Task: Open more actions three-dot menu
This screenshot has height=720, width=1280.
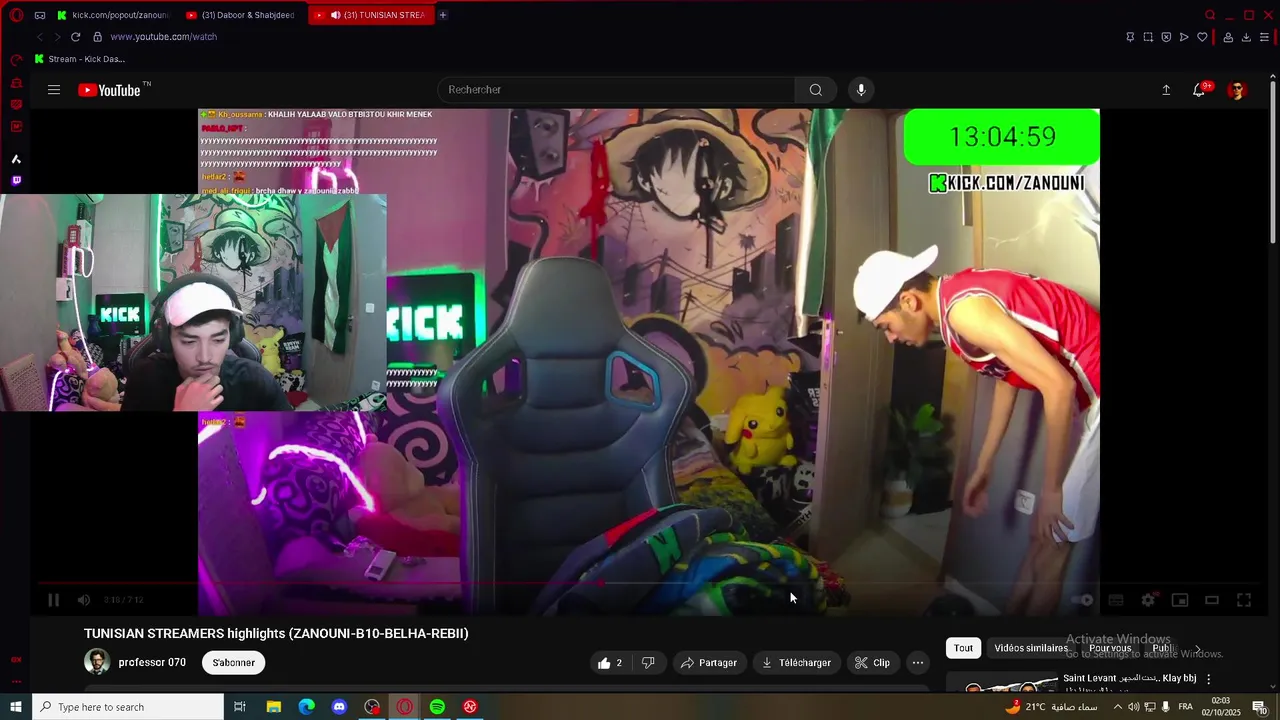Action: click(918, 662)
